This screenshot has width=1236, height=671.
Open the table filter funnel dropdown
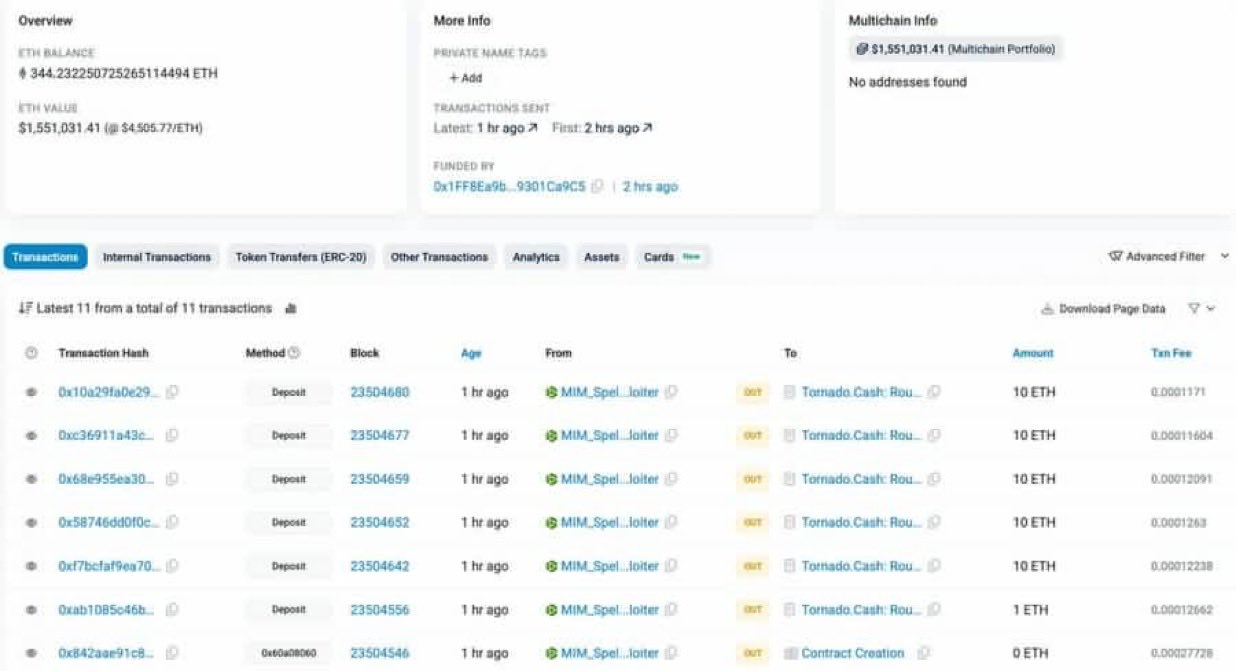point(1201,309)
